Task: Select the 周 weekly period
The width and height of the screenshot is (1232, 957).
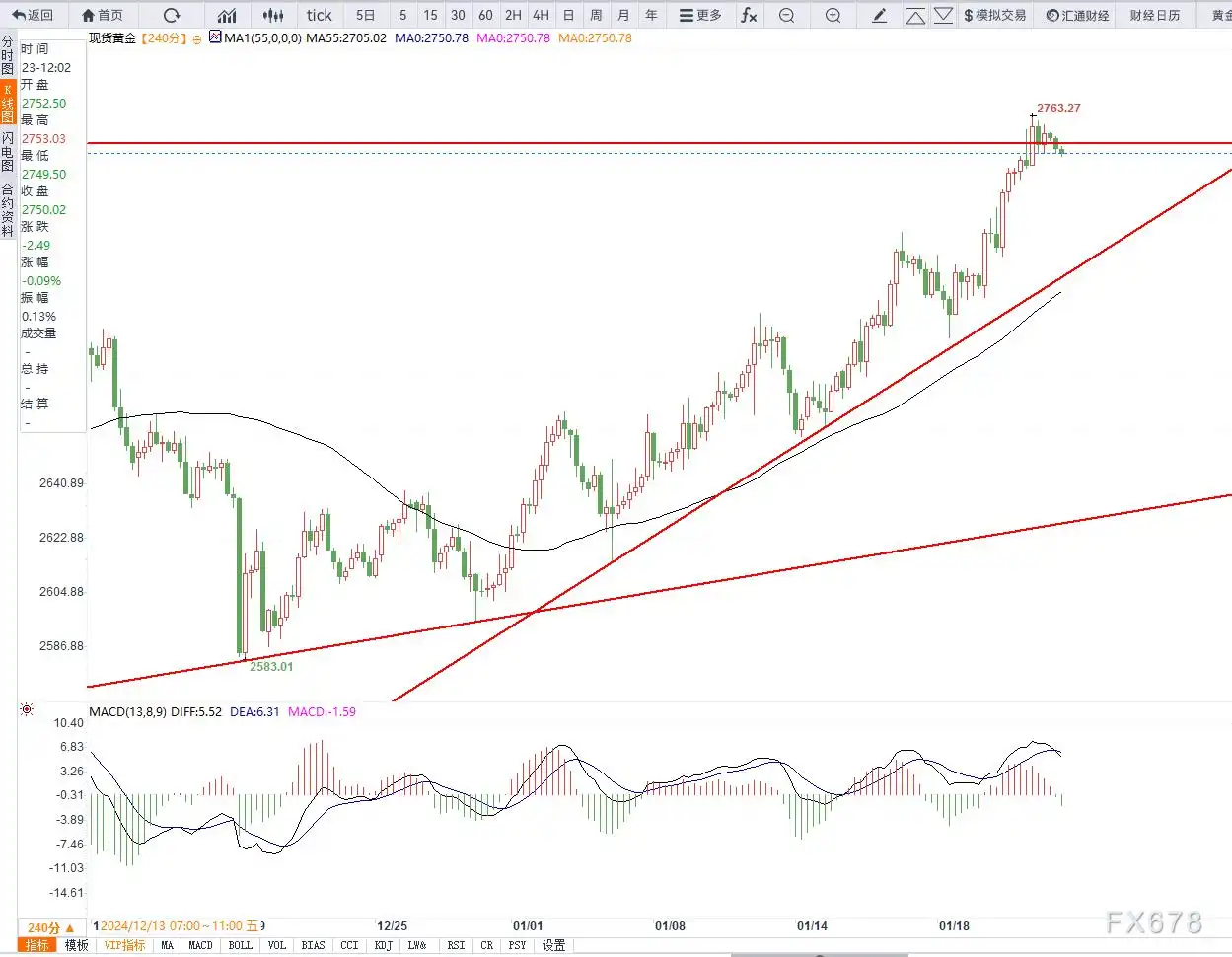Action: [596, 15]
